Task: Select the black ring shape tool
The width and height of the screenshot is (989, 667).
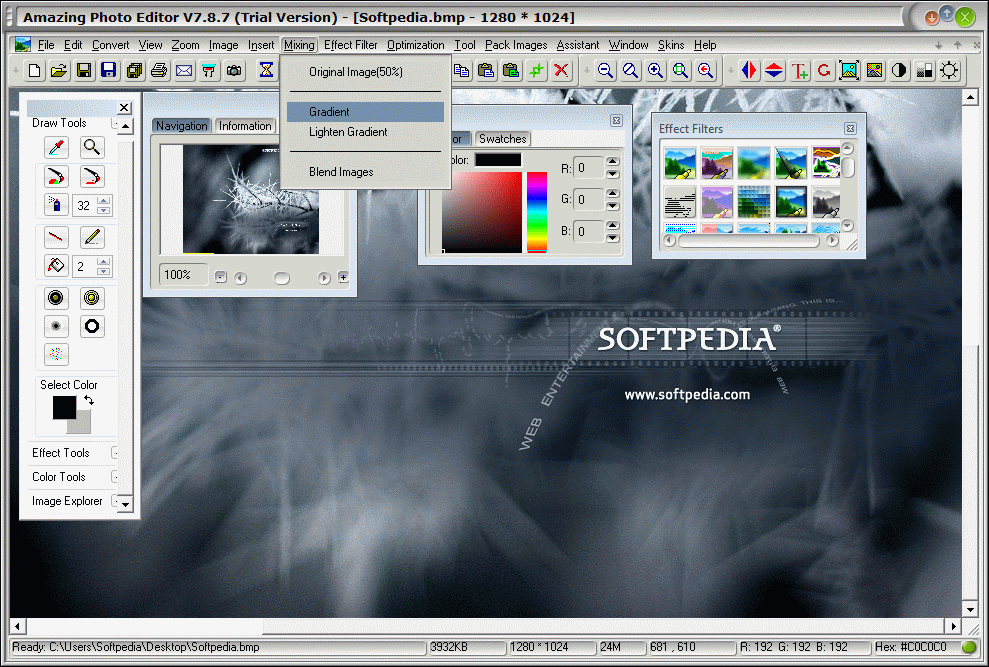Action: point(92,326)
